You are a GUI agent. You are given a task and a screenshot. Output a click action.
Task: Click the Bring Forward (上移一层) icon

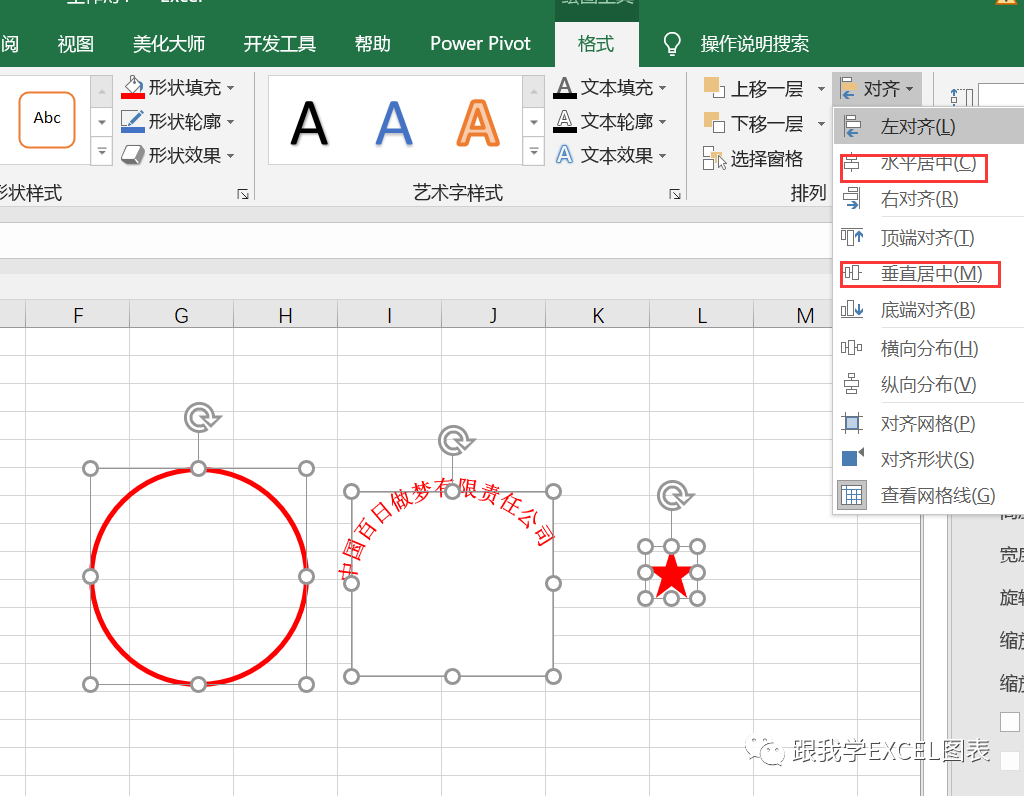click(714, 87)
